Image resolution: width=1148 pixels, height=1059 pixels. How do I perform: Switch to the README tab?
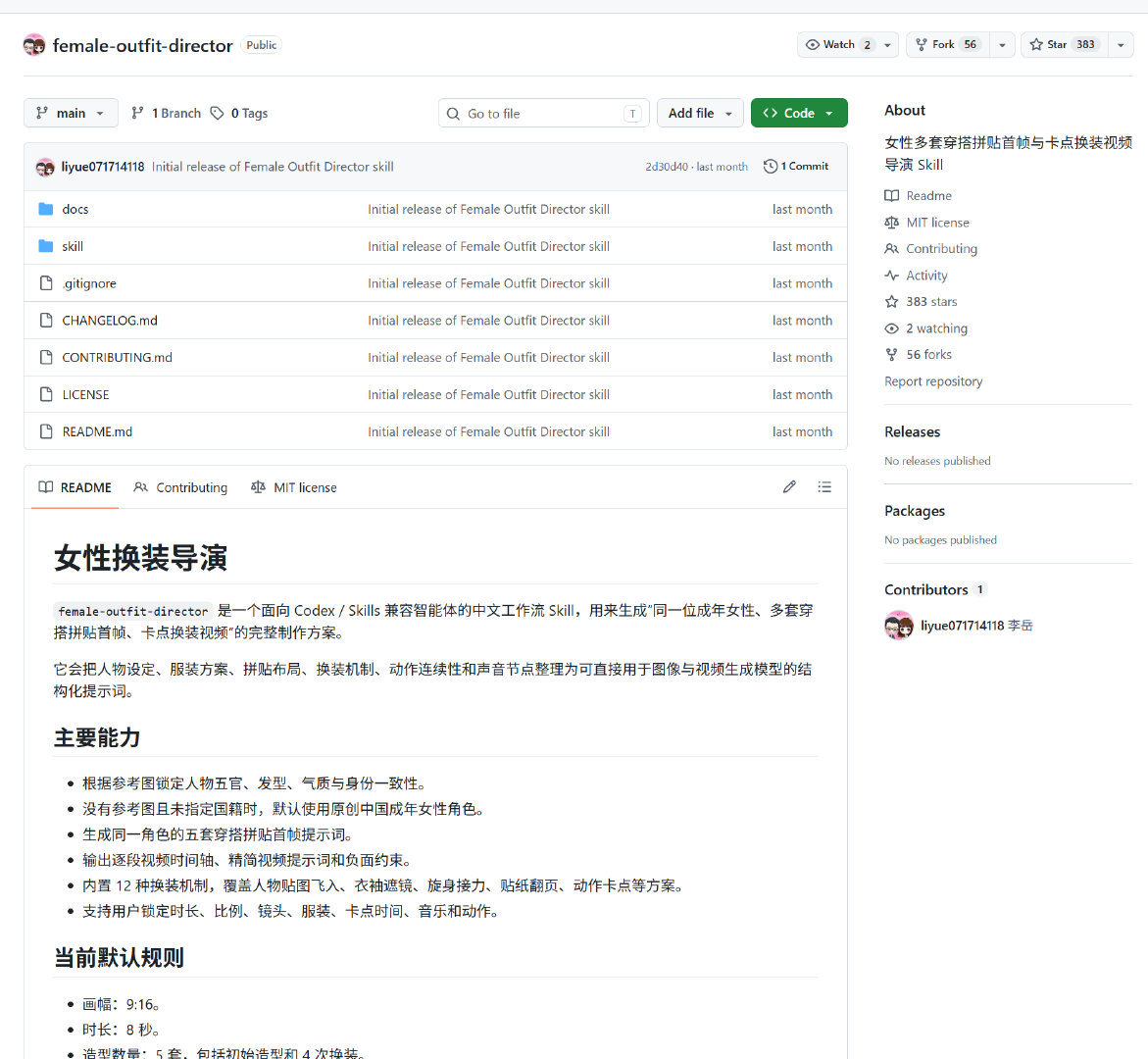(x=75, y=487)
